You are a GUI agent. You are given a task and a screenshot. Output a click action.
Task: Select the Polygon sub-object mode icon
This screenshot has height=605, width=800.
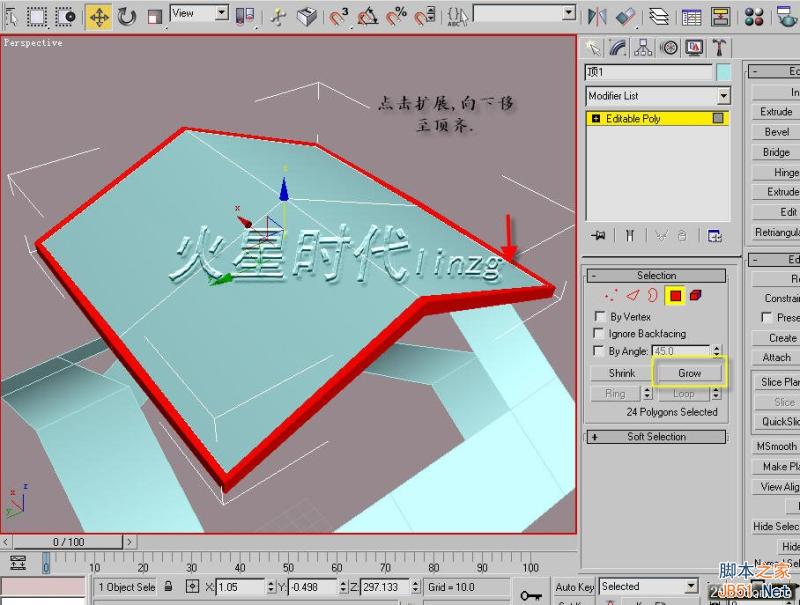click(675, 294)
